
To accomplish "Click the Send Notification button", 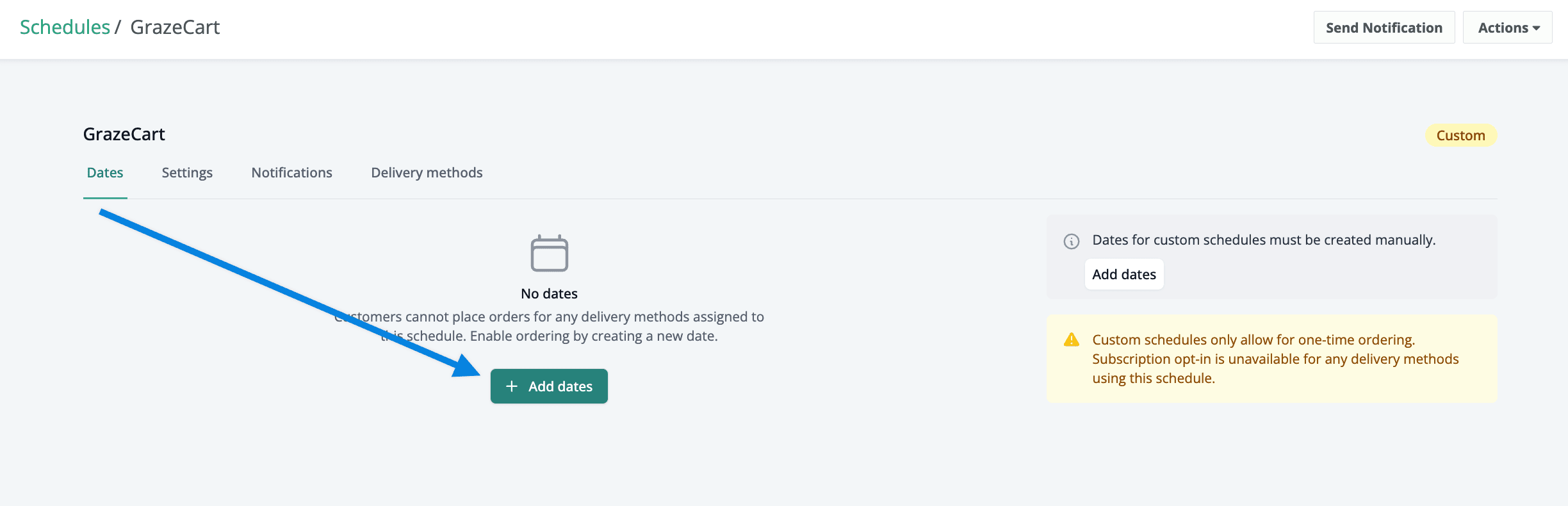I will (1384, 28).
